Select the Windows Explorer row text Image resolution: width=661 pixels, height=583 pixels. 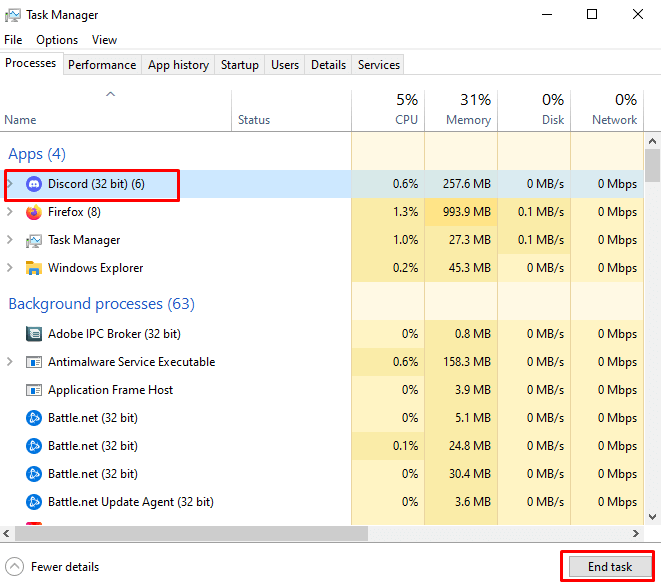pyautogui.click(x=95, y=268)
